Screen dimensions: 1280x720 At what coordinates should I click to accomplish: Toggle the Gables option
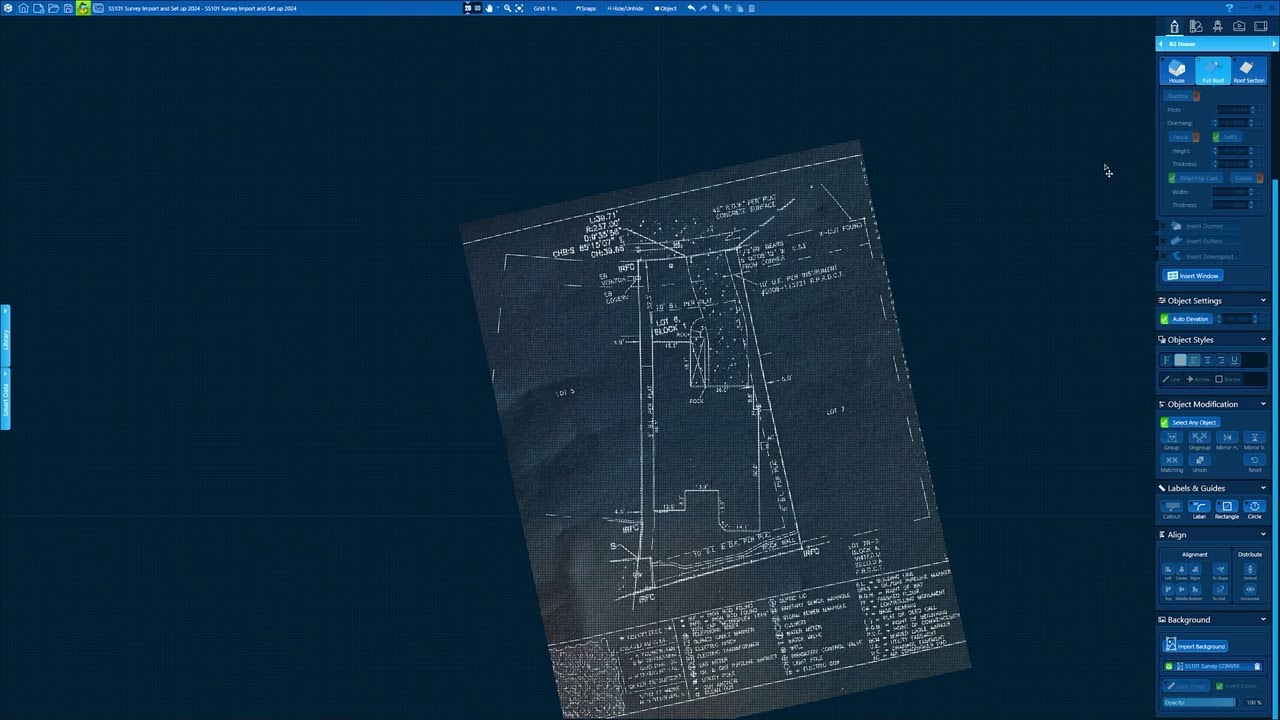pos(1248,178)
